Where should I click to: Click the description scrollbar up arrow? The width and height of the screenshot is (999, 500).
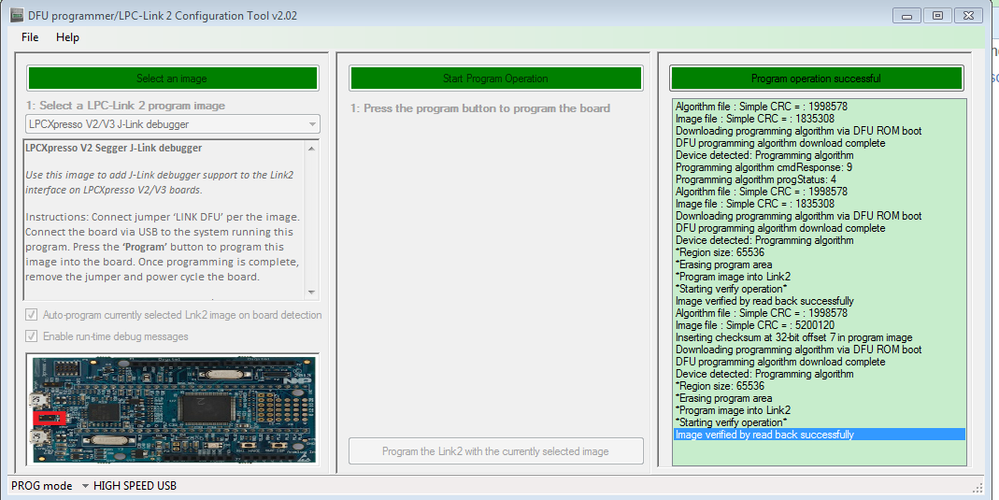312,148
